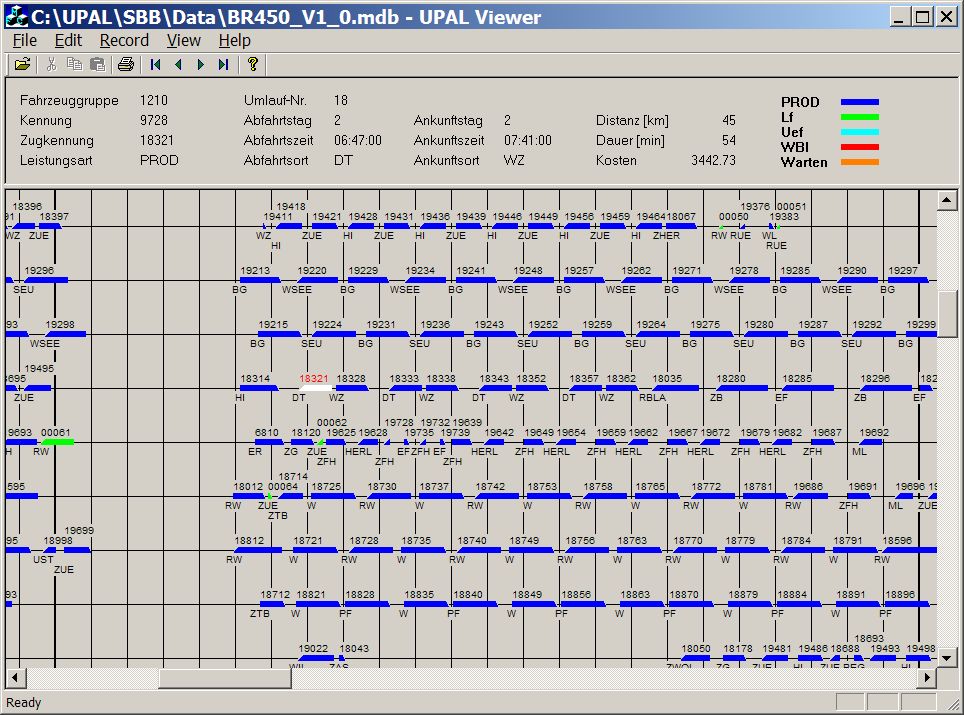964x715 pixels.
Task: Open the File menu
Action: pyautogui.click(x=24, y=40)
